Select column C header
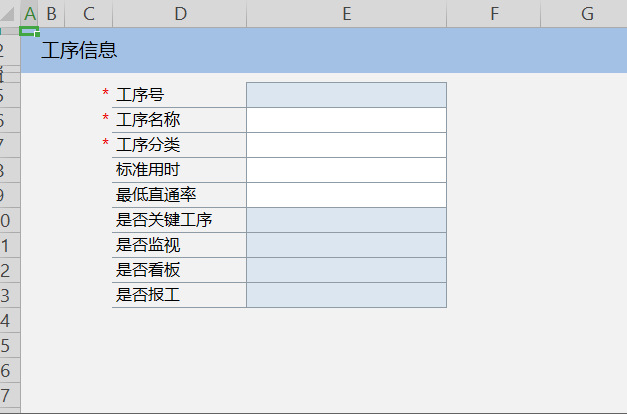 [x=89, y=14]
